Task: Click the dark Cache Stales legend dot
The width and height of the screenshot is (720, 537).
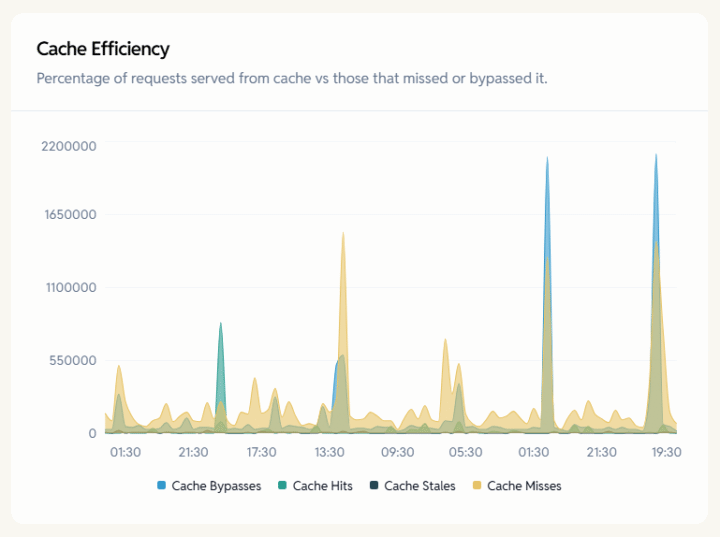Action: click(374, 486)
